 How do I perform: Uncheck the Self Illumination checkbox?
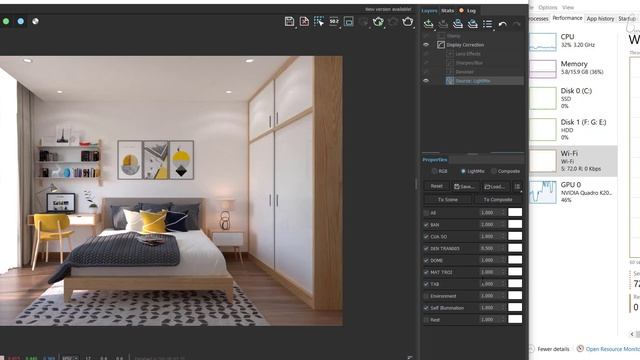[426, 308]
